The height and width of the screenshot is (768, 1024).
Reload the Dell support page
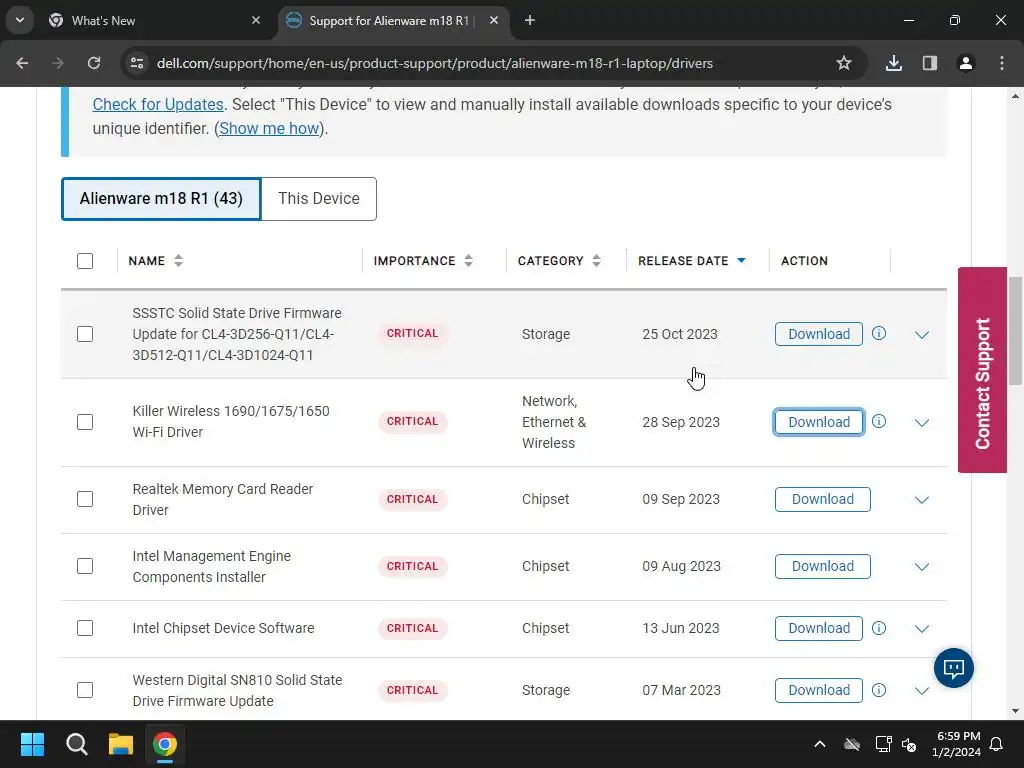click(94, 63)
